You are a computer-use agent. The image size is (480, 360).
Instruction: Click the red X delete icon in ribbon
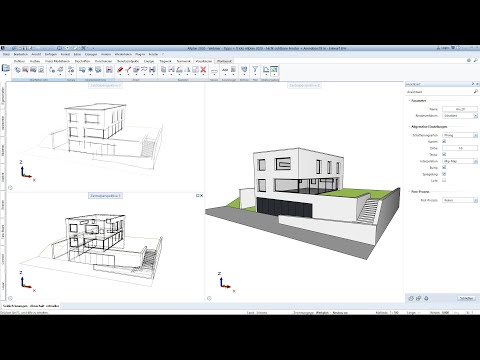203,69
